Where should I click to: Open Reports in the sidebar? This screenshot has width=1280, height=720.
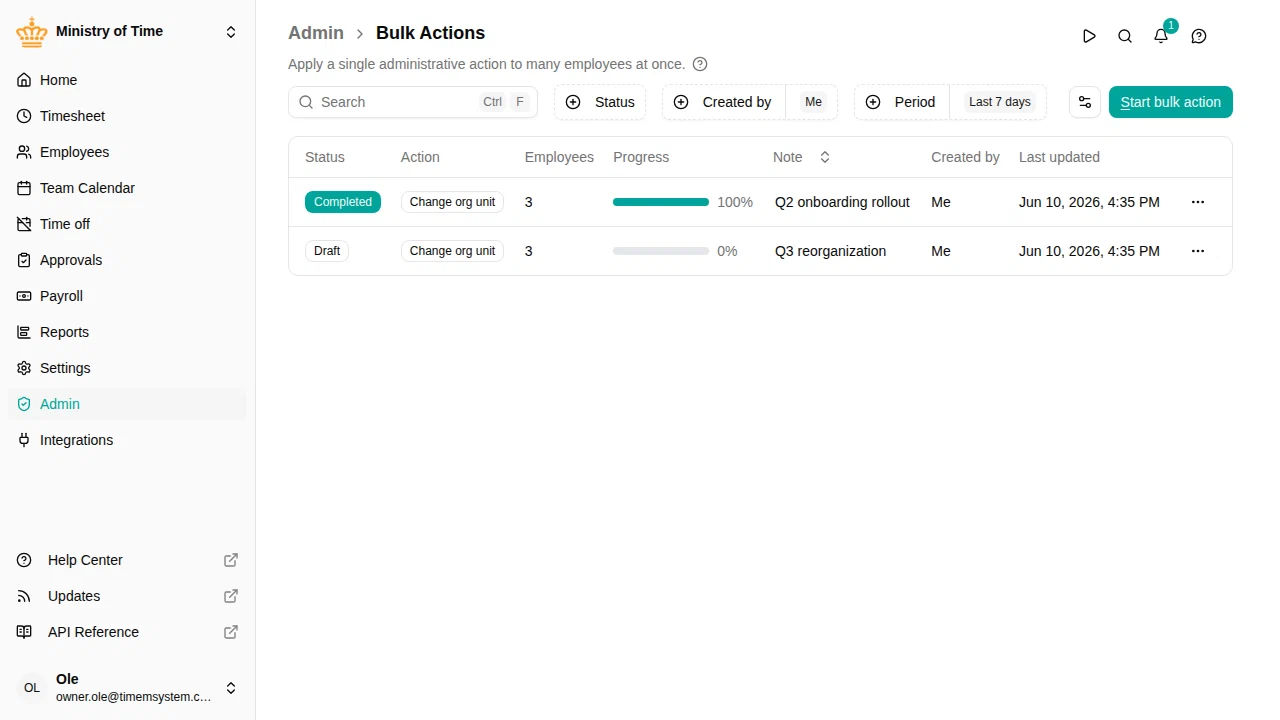point(128,332)
